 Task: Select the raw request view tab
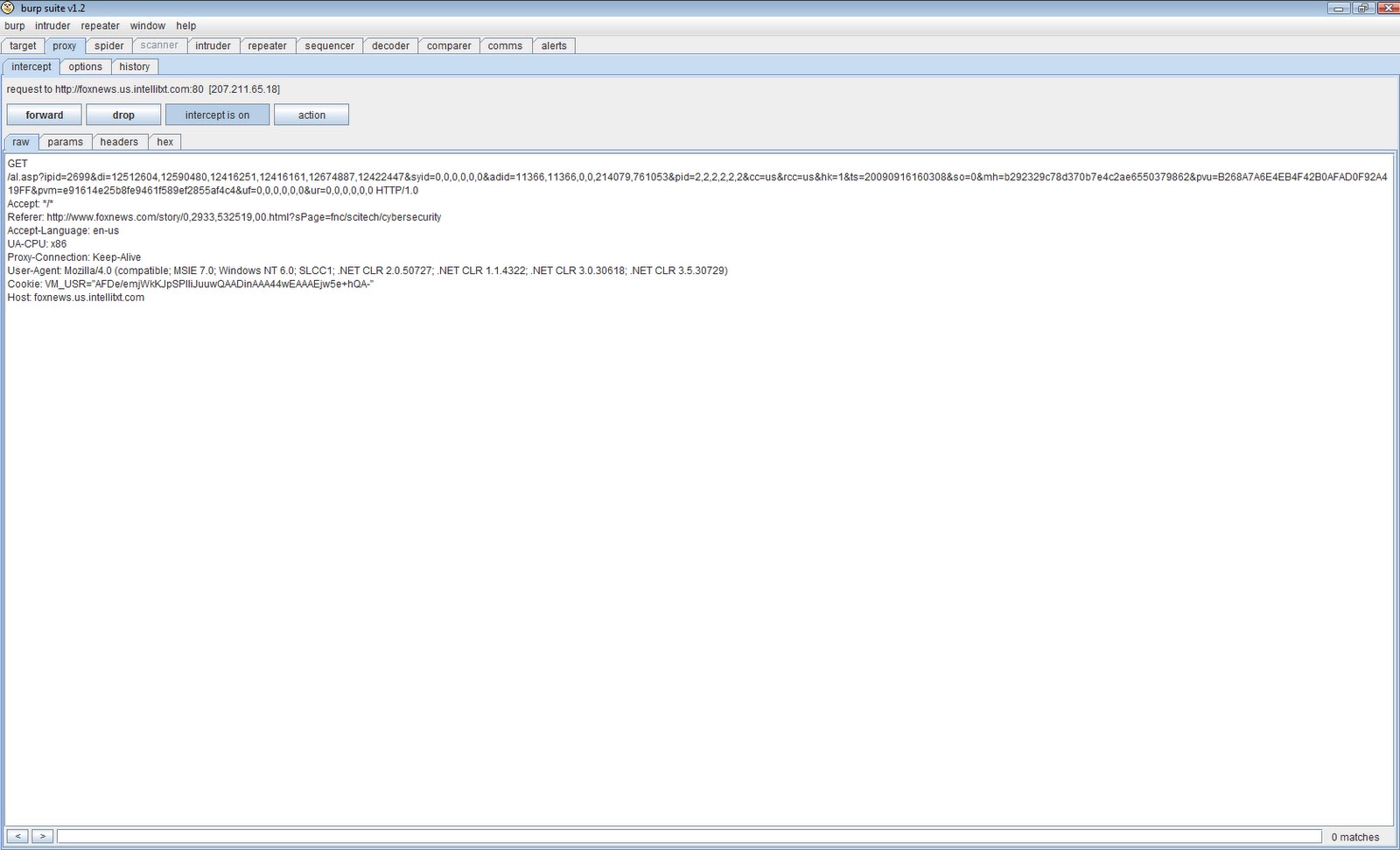tap(21, 142)
